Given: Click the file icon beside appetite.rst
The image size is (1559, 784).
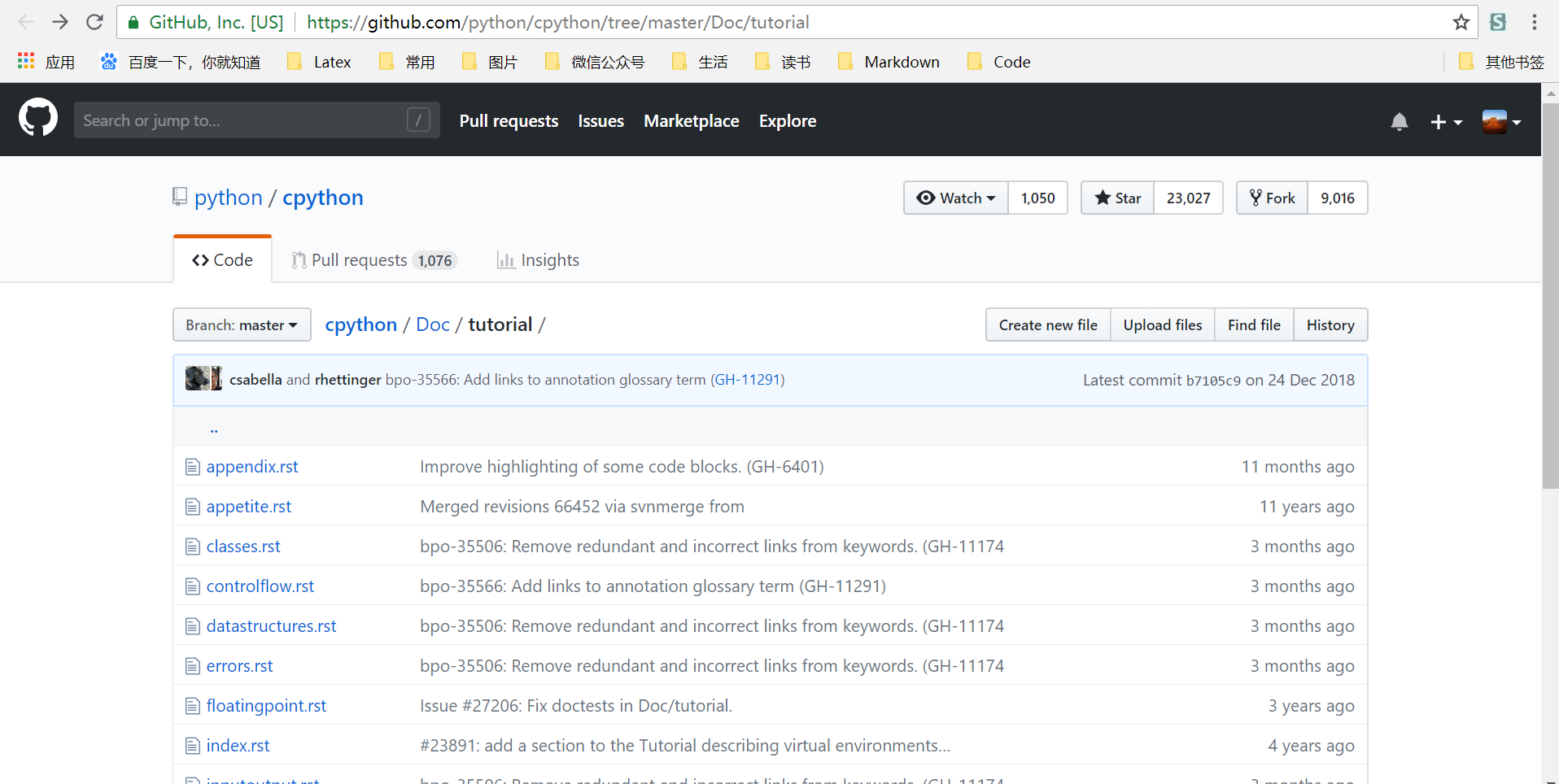Looking at the screenshot, I should coord(193,507).
